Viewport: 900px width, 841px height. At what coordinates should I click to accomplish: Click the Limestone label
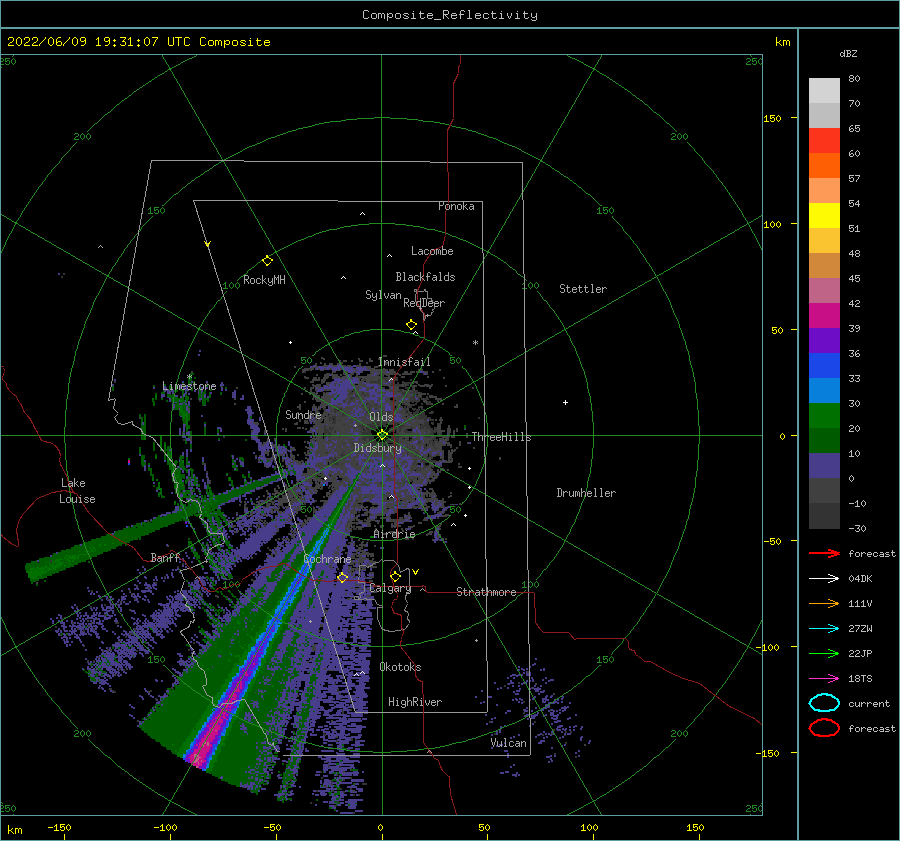189,386
